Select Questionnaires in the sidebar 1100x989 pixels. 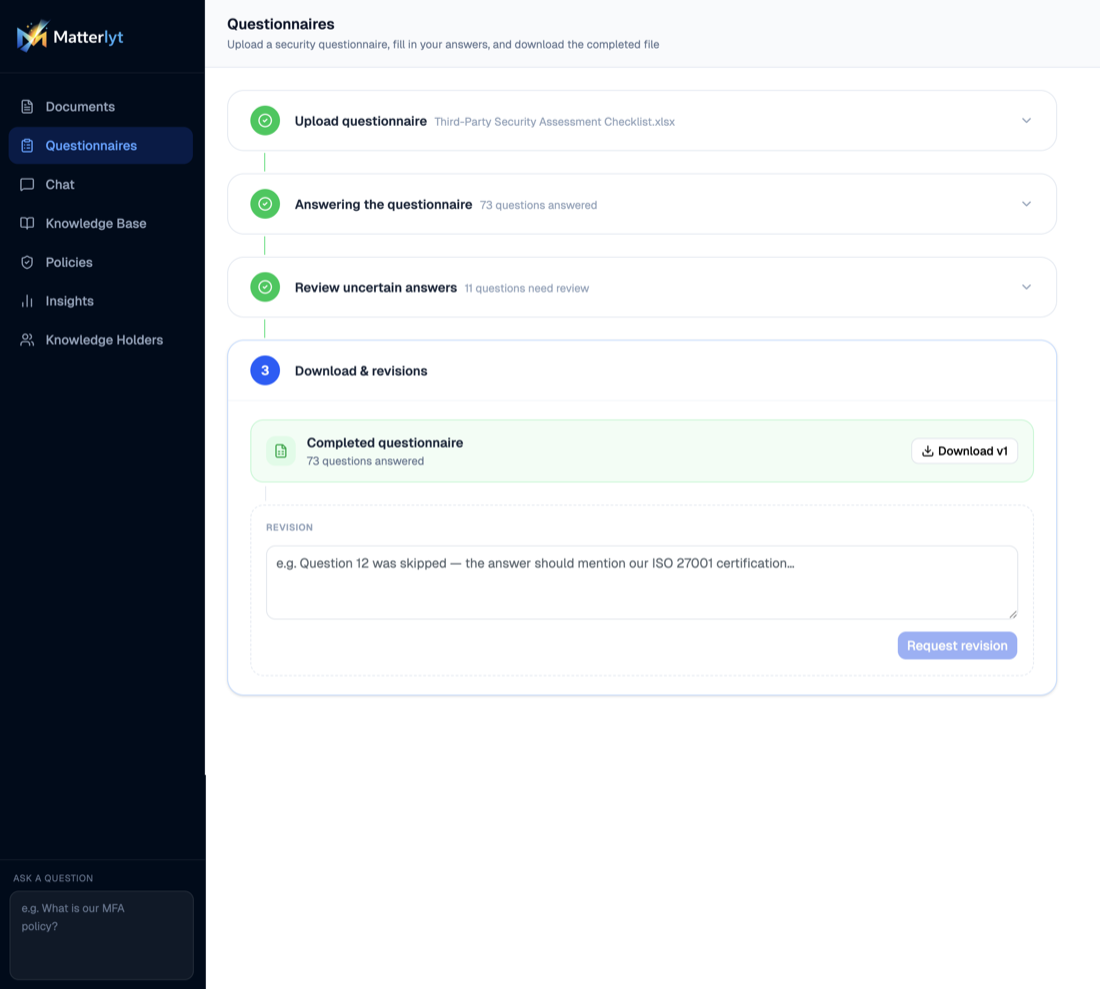click(x=100, y=145)
